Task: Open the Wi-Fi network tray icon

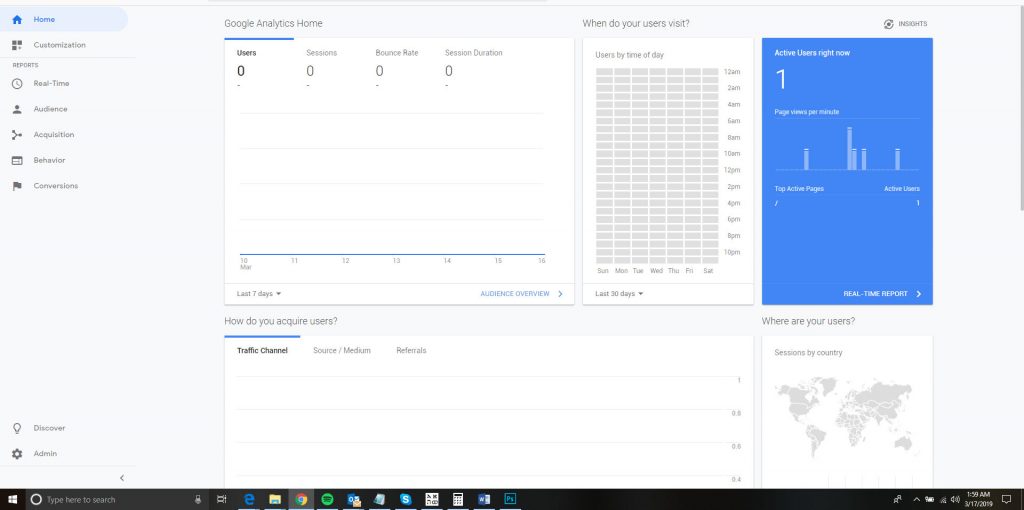Action: (943, 500)
